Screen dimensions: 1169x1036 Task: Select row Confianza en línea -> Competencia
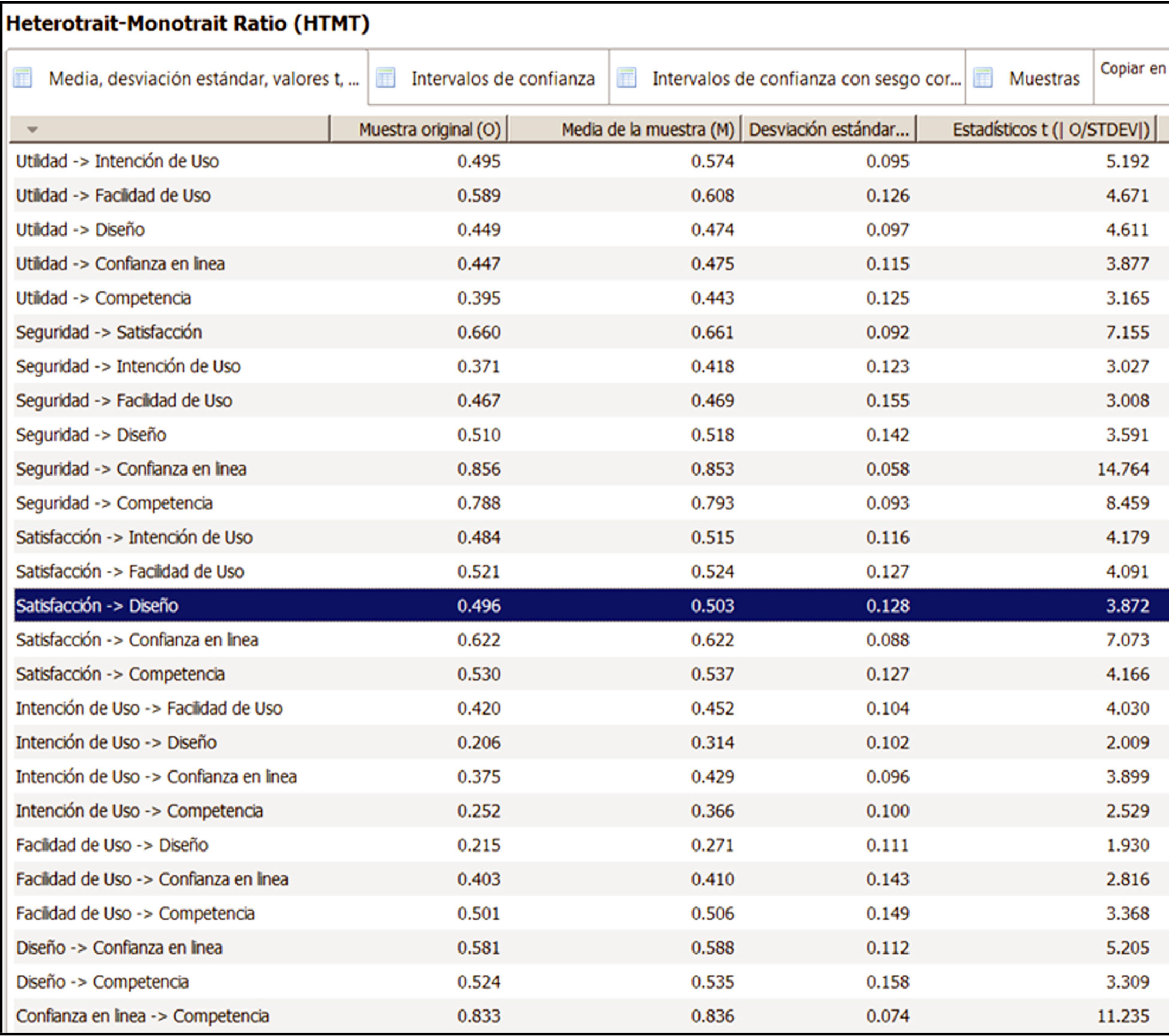tap(143, 1016)
